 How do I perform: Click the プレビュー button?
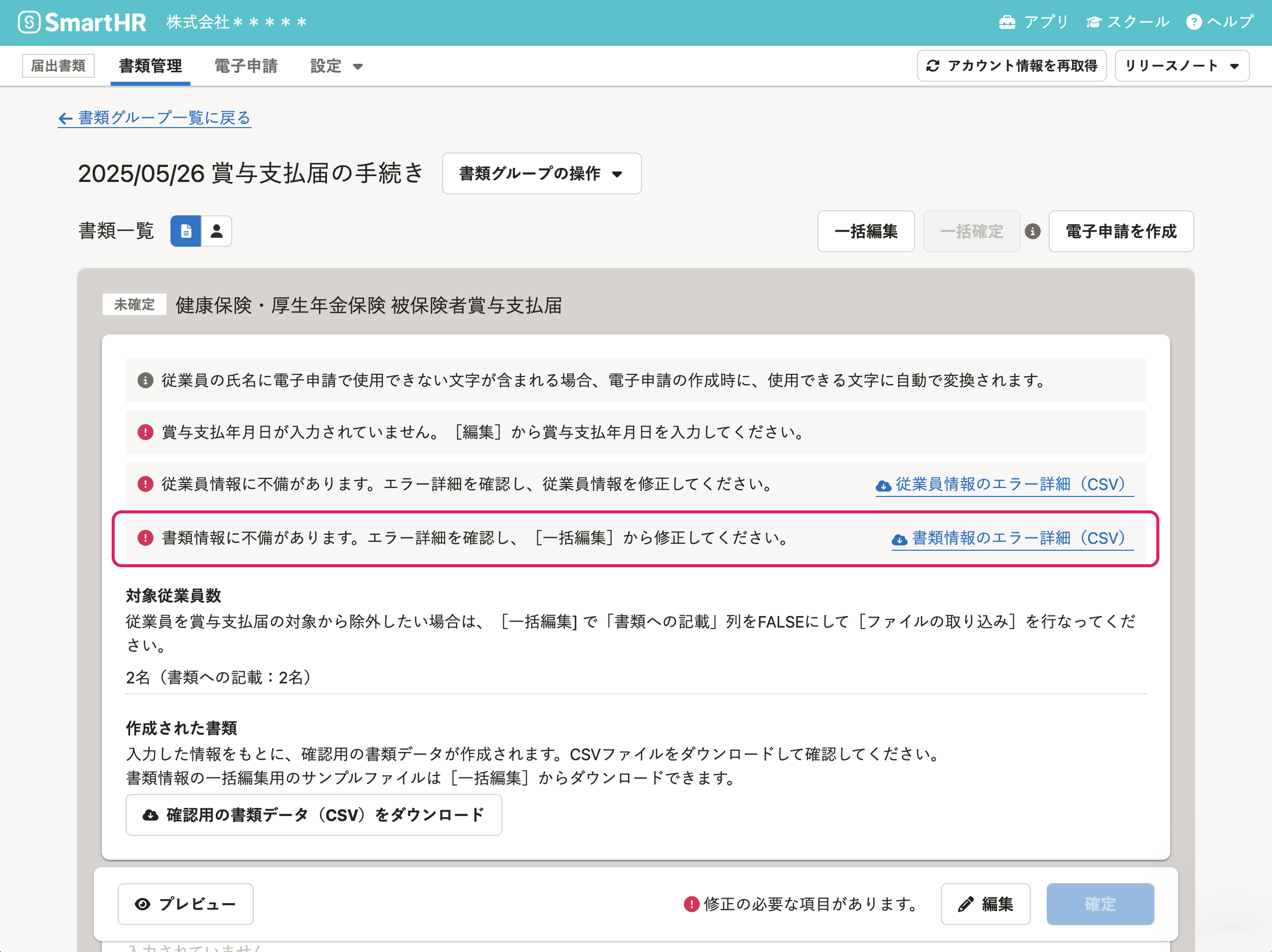pos(185,904)
